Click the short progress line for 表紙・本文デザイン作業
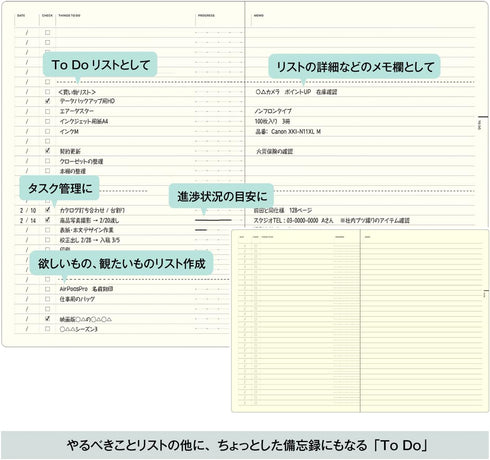 coord(201,230)
